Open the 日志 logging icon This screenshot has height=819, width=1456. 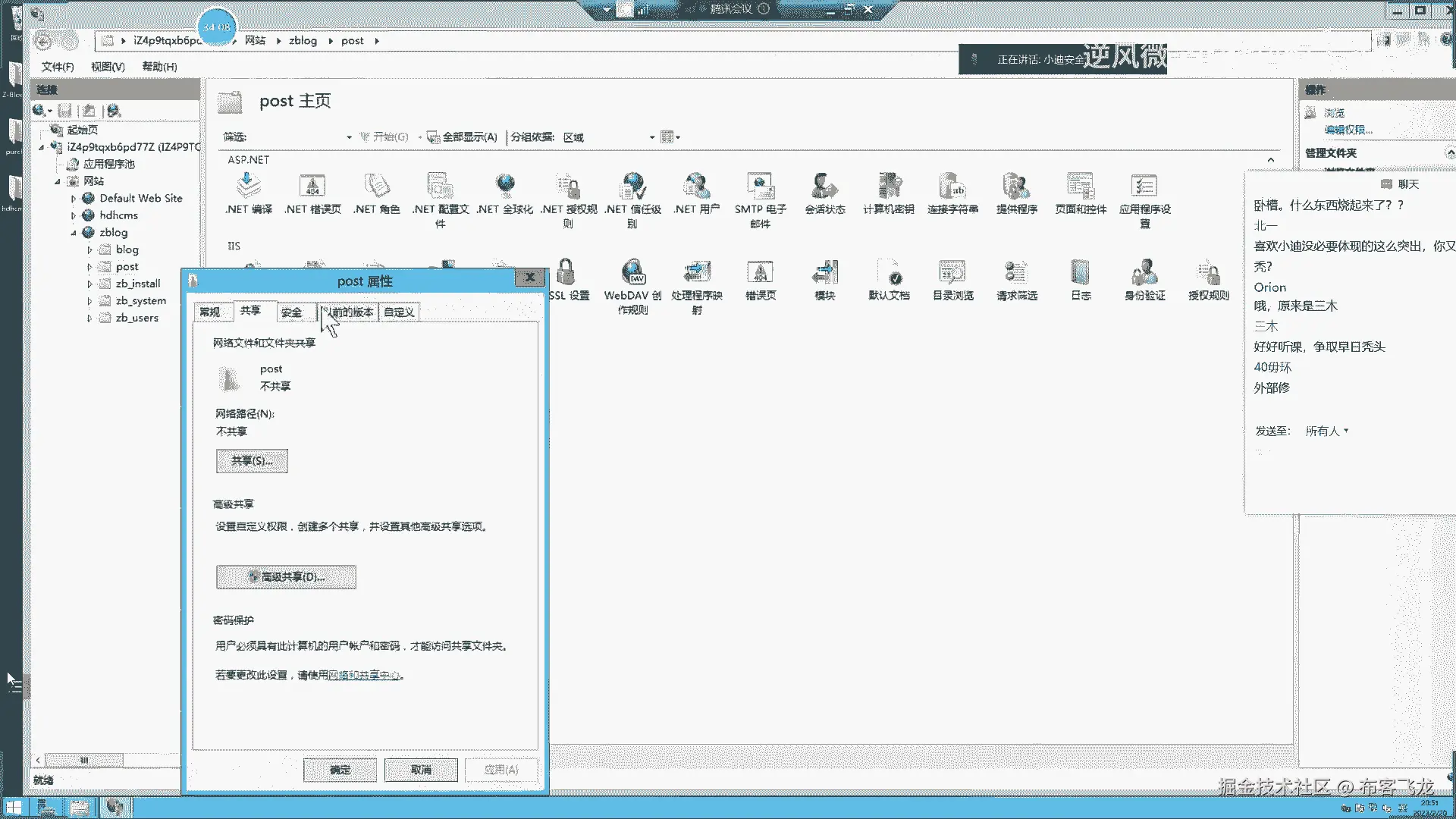[x=1081, y=273]
